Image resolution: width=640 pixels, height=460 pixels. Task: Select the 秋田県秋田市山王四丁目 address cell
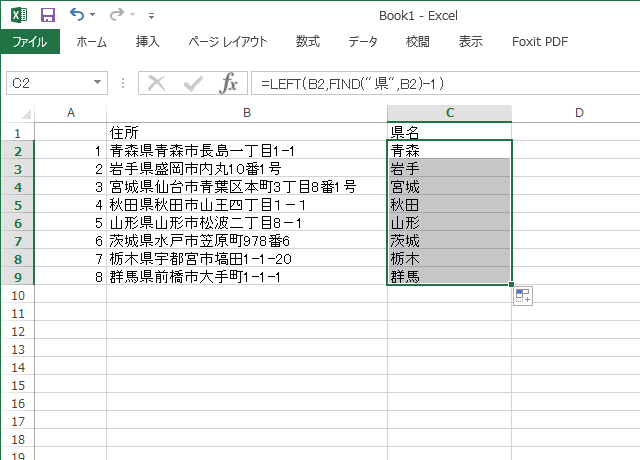click(247, 204)
